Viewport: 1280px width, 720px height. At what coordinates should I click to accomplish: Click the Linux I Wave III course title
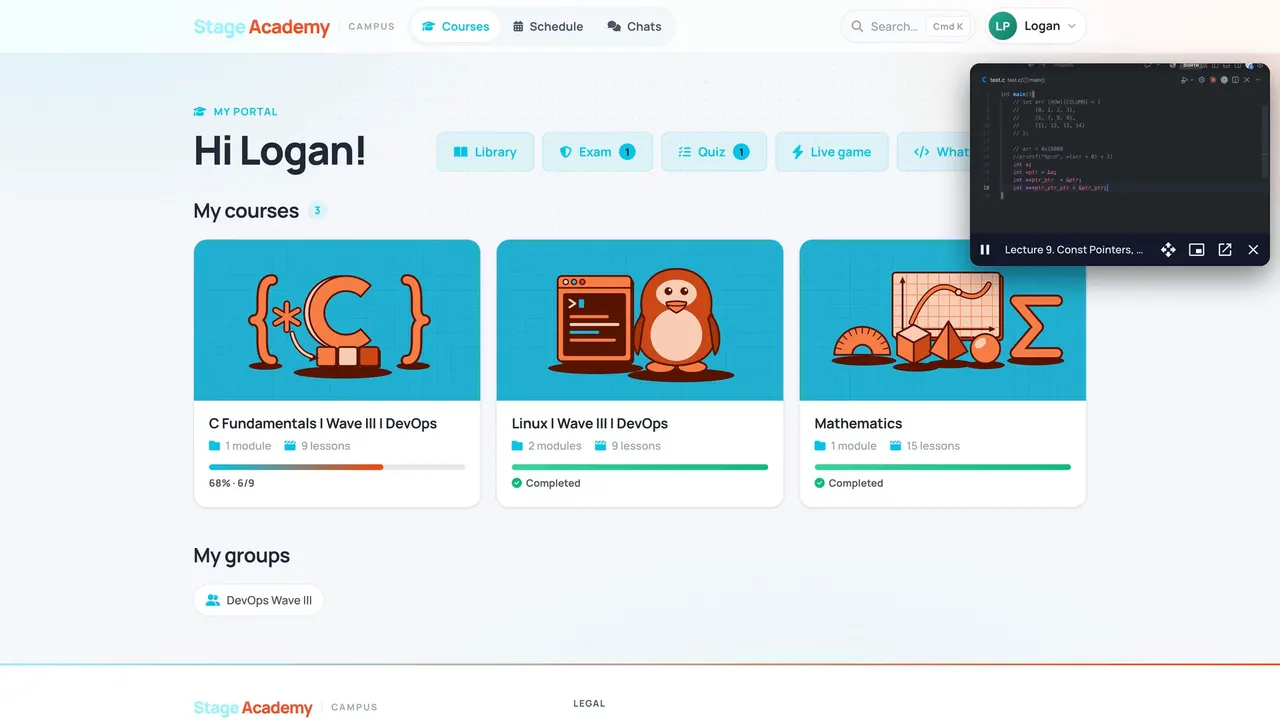click(x=590, y=423)
